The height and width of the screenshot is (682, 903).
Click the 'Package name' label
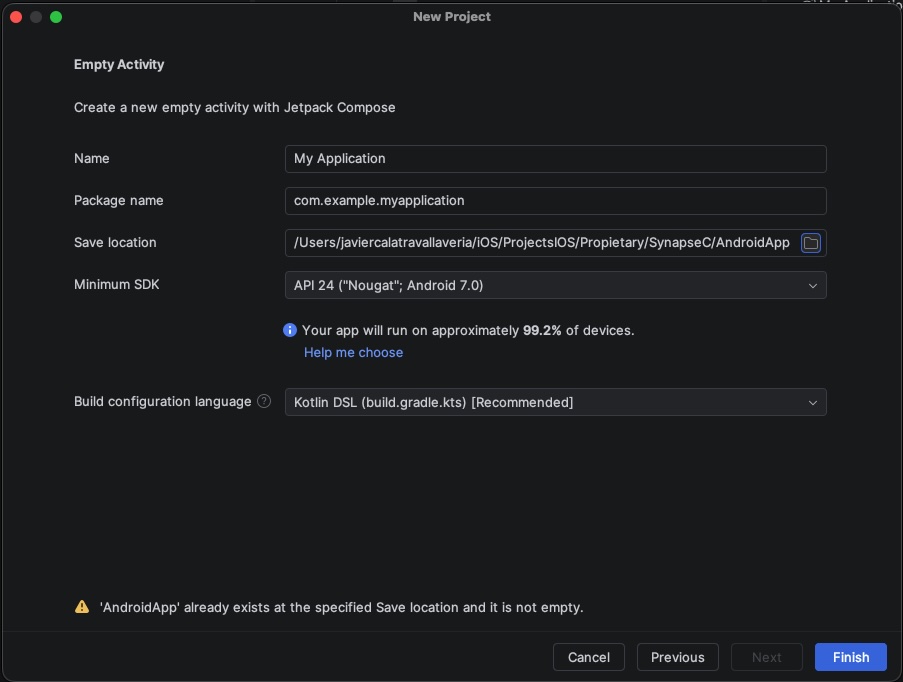pyautogui.click(x=119, y=200)
